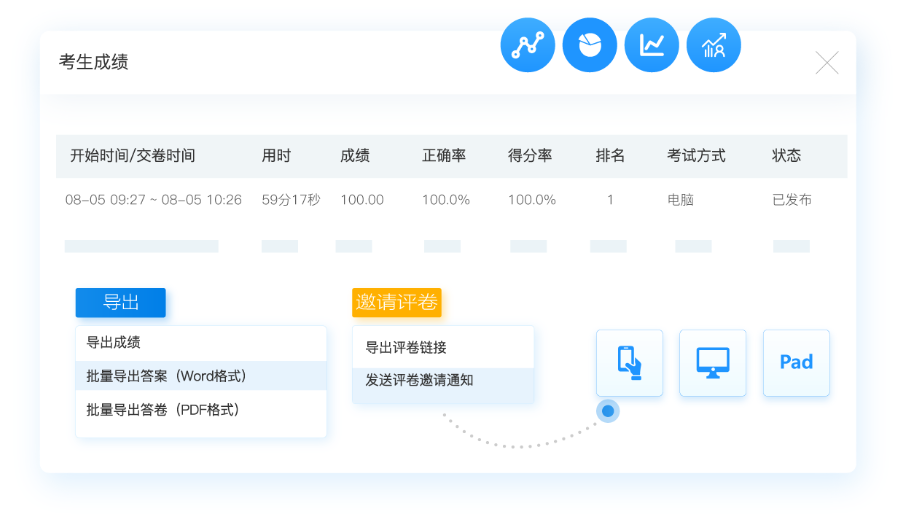The width and height of the screenshot is (903, 517).
Task: Choose the mobile phone exam mode icon
Action: [x=629, y=362]
